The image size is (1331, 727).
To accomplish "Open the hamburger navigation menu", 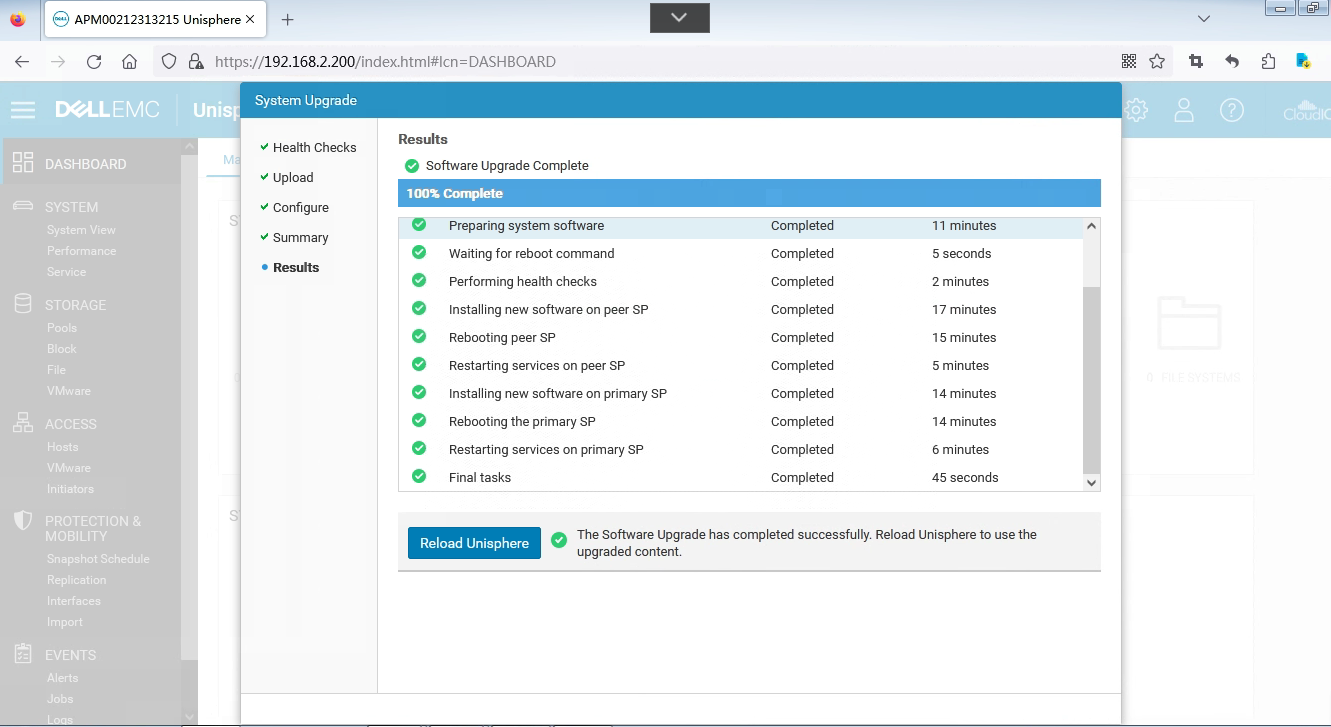I will (23, 110).
